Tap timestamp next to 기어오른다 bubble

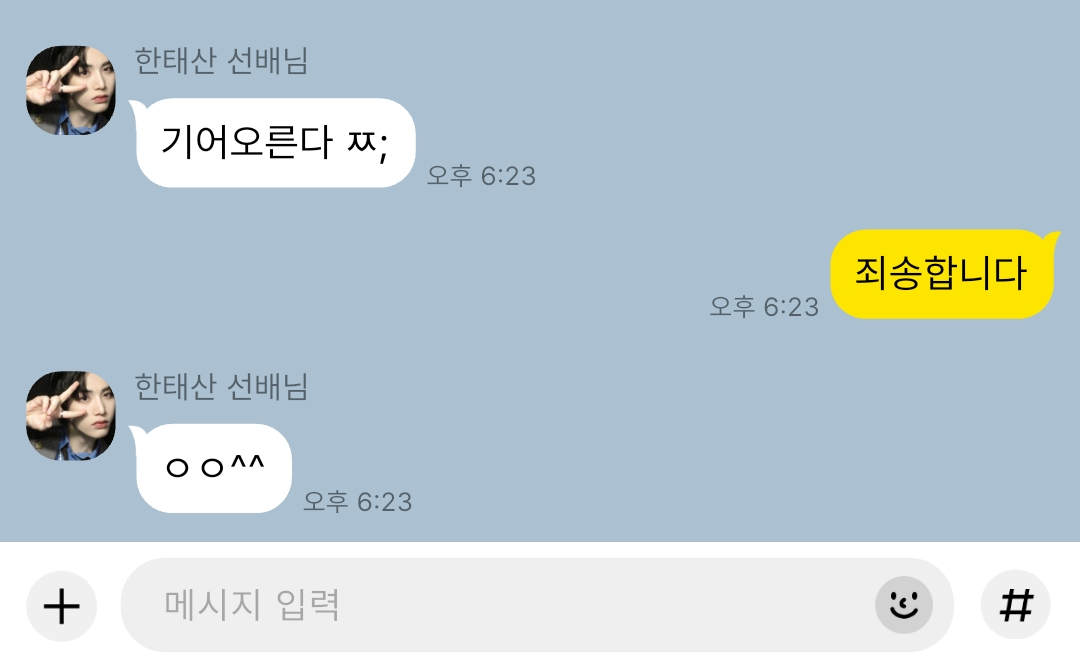[x=481, y=176]
